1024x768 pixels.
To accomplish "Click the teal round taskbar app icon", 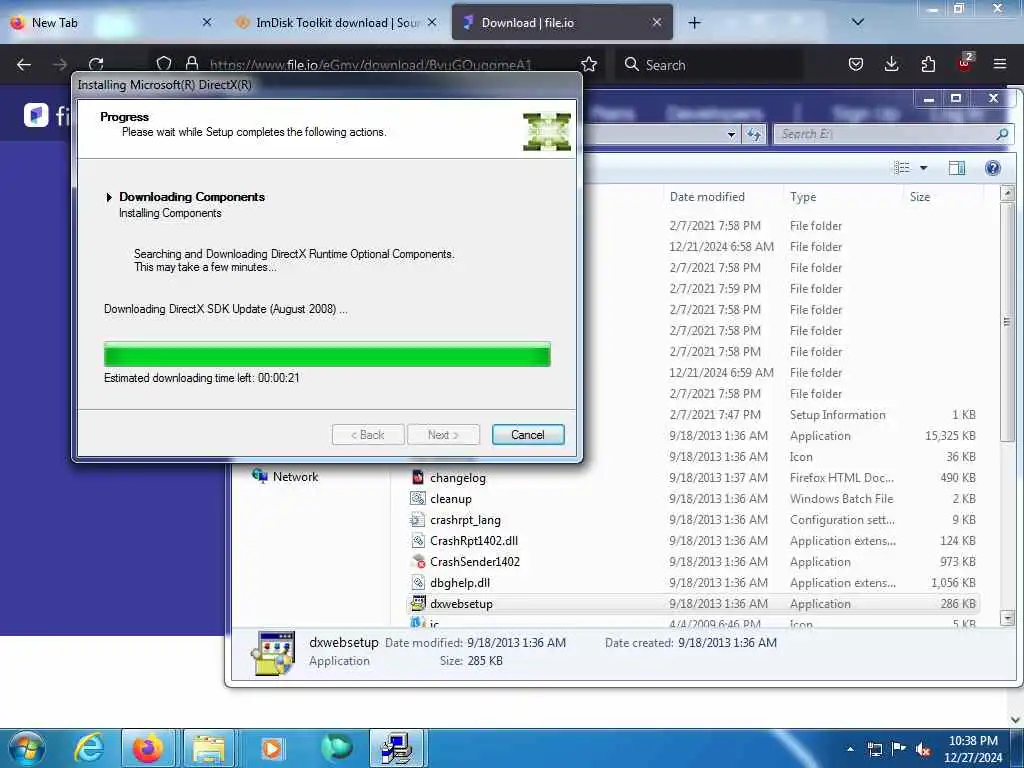I will coord(337,747).
